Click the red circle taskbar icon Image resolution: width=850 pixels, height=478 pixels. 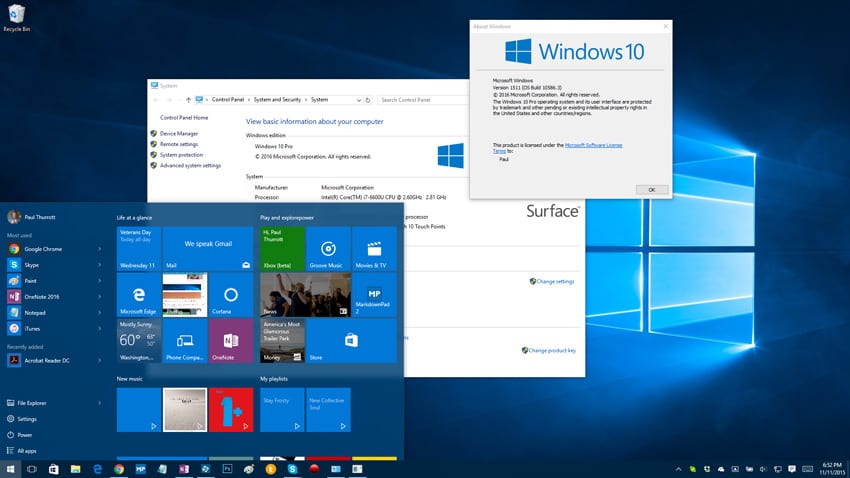tap(314, 469)
